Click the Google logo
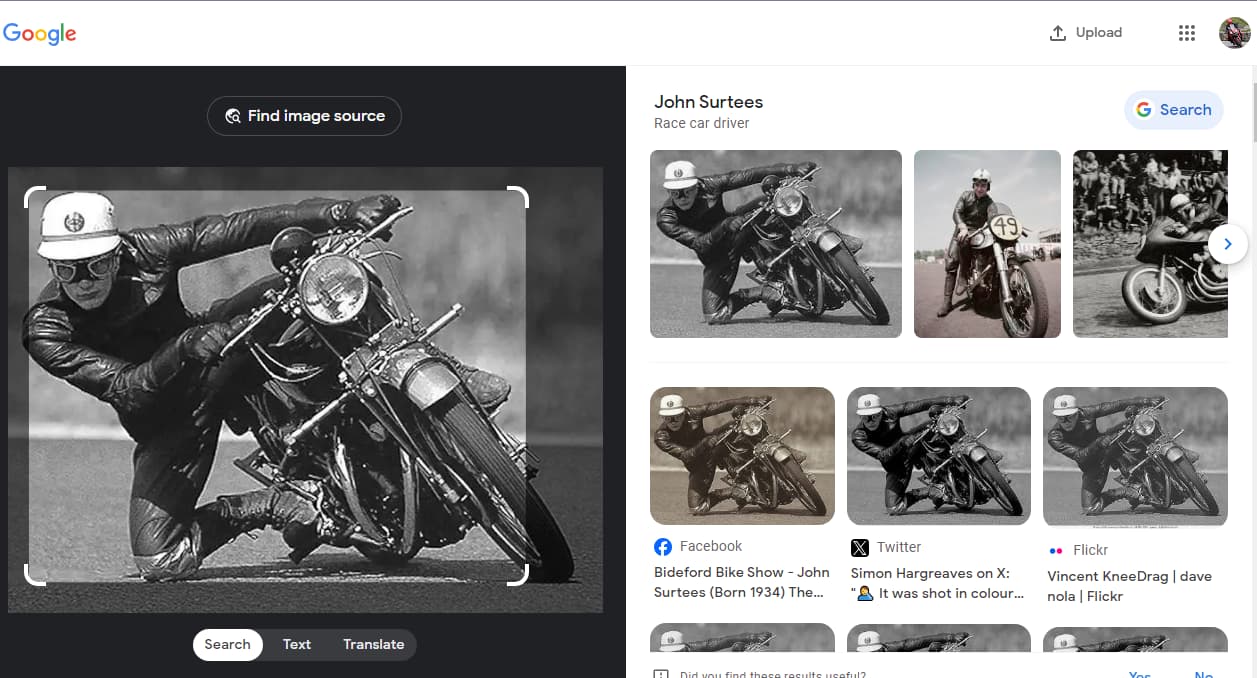The image size is (1257, 678). 40,33
